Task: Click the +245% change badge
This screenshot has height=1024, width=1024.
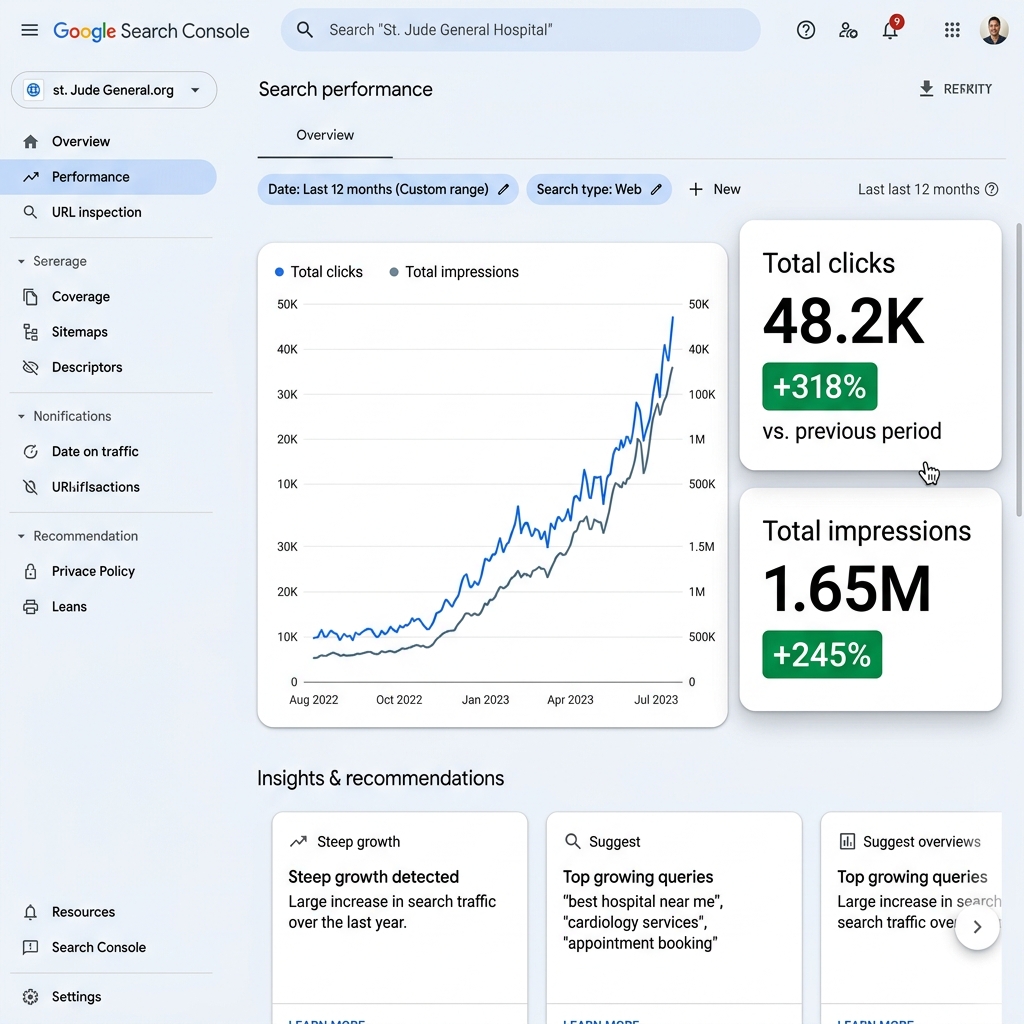Action: coord(822,654)
